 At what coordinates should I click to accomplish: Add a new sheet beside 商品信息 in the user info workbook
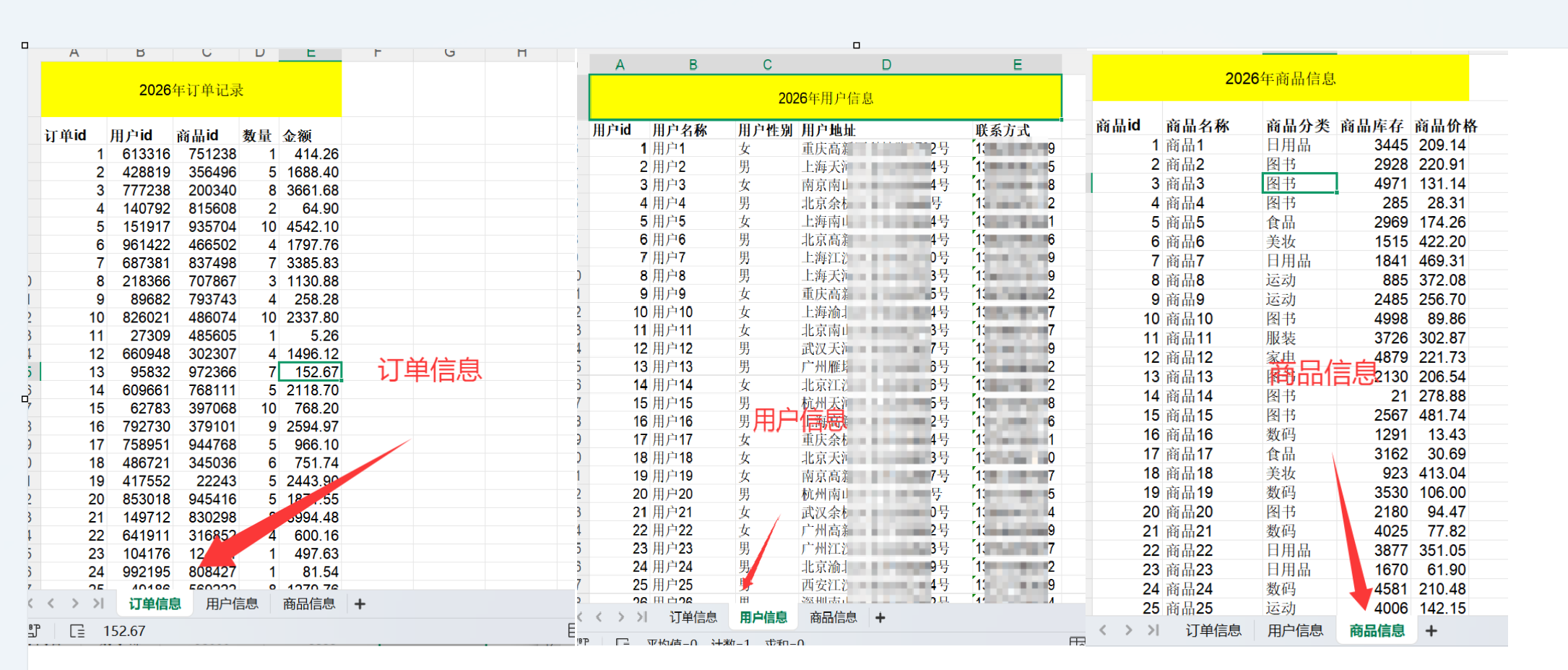(880, 617)
